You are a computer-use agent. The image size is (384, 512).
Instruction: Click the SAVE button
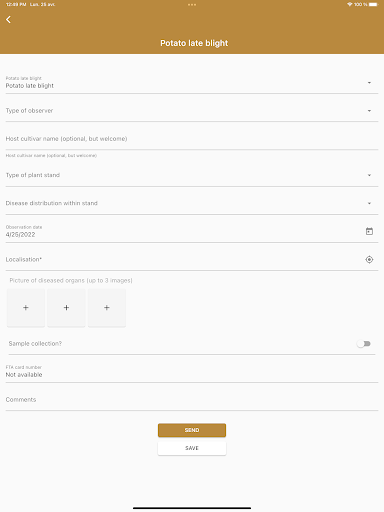(192, 448)
